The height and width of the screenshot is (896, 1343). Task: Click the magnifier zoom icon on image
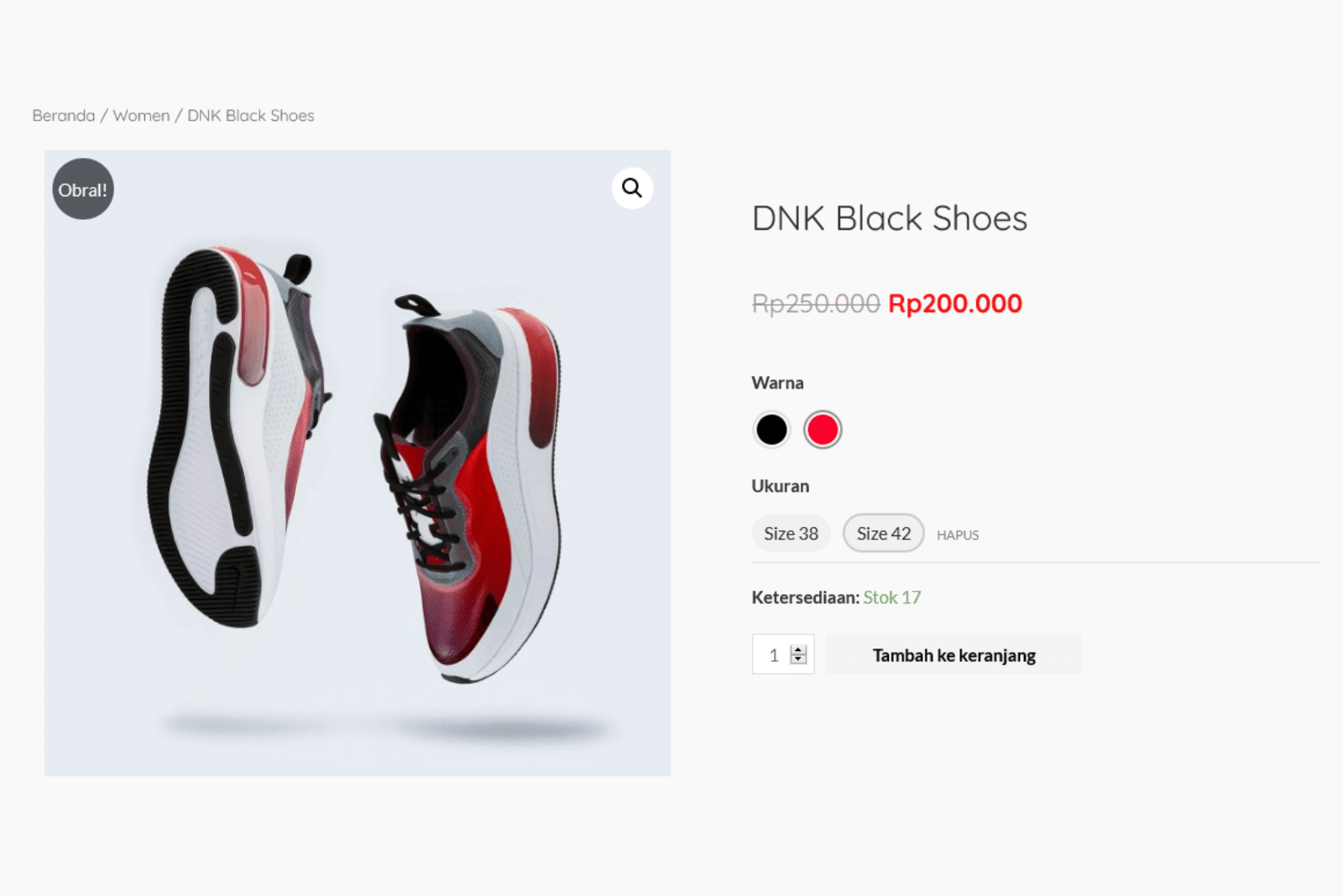(x=632, y=188)
